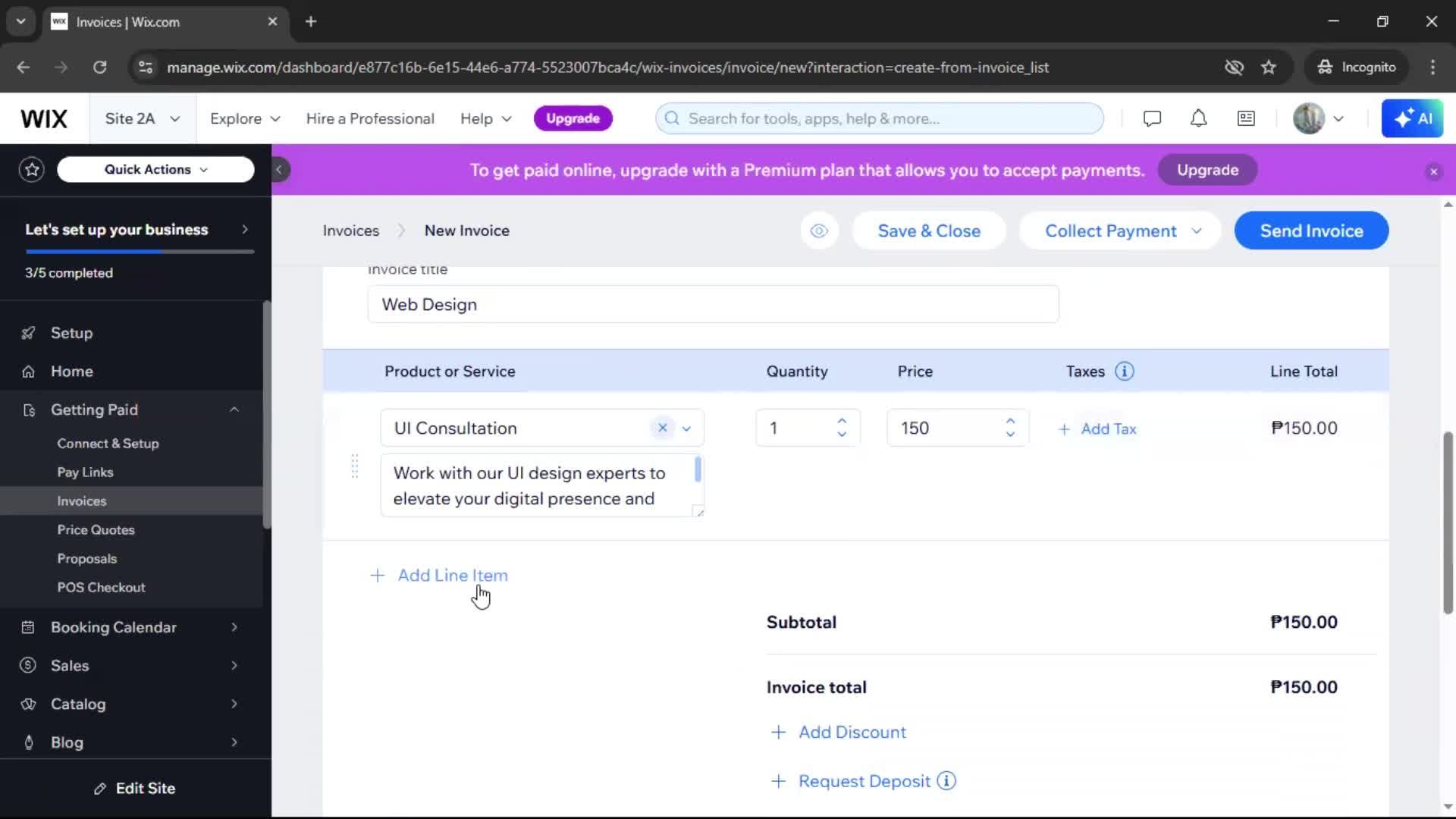Open Connect & Setup page

pos(108,444)
